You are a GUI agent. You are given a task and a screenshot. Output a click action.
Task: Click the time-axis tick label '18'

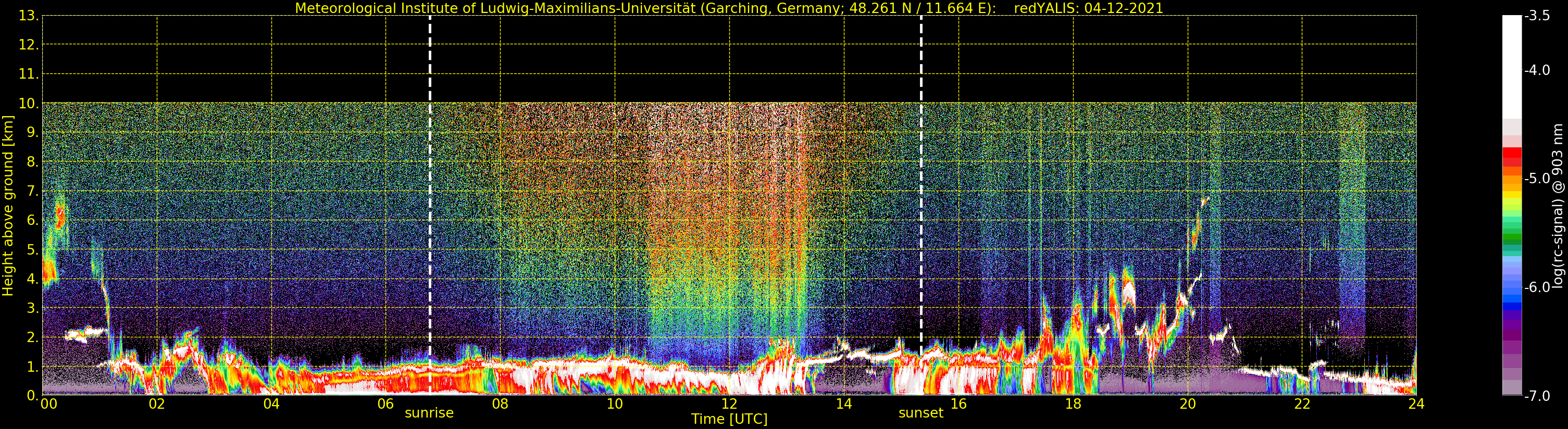pyautogui.click(x=1073, y=404)
